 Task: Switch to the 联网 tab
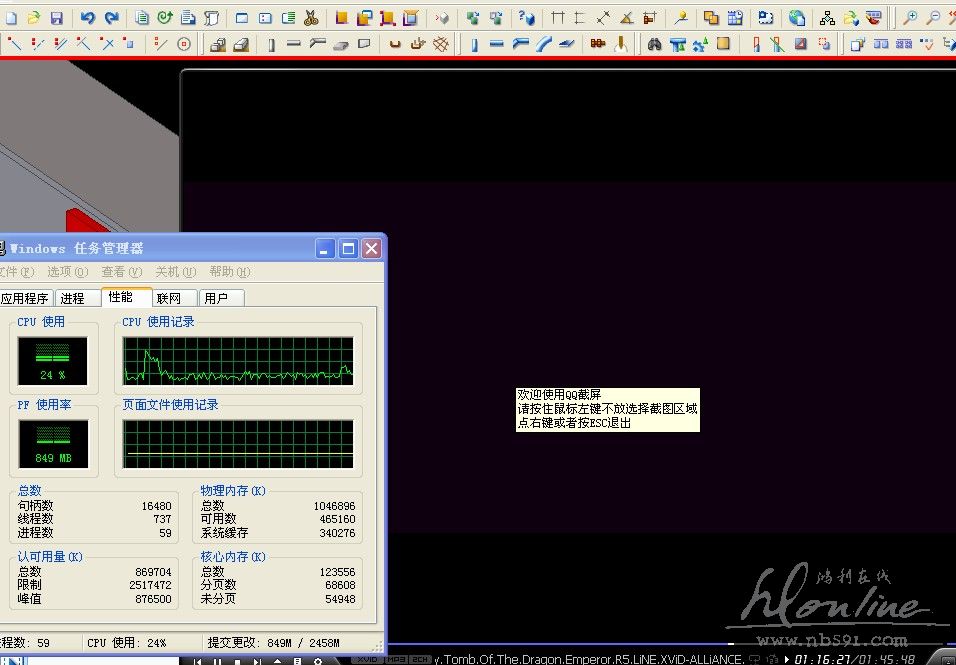169,298
